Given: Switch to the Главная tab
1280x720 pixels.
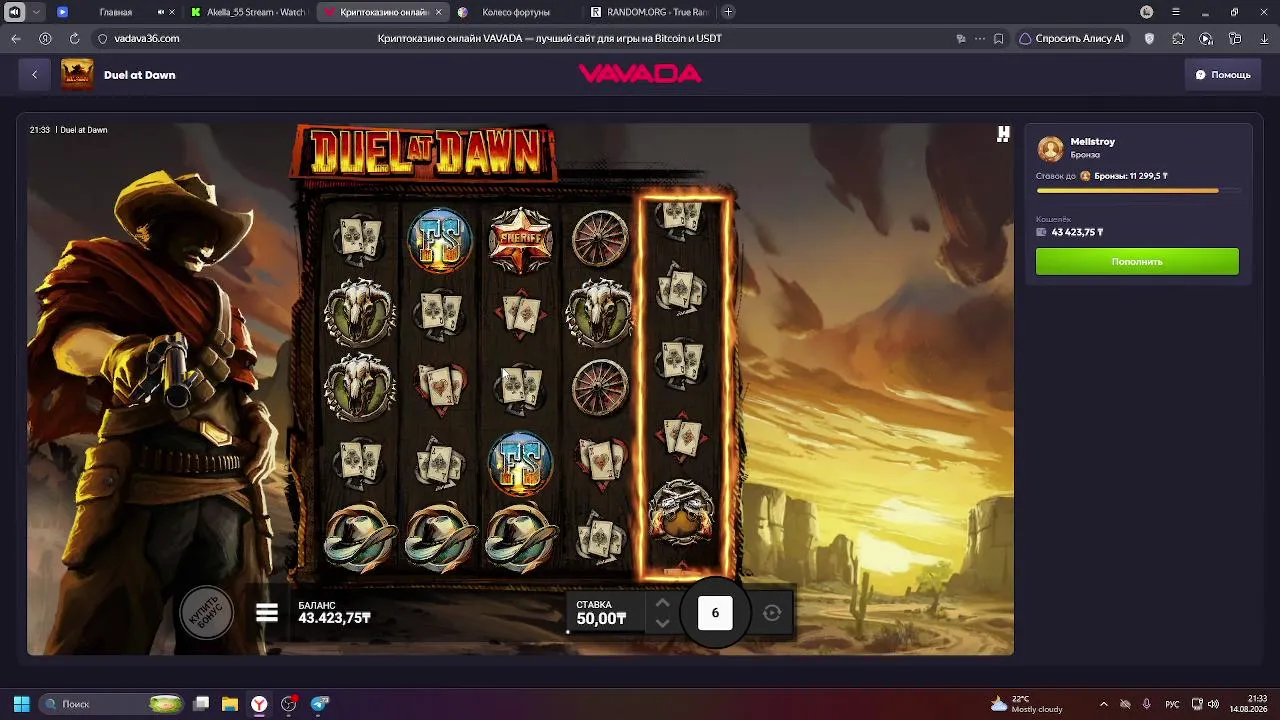Looking at the screenshot, I should coord(116,12).
